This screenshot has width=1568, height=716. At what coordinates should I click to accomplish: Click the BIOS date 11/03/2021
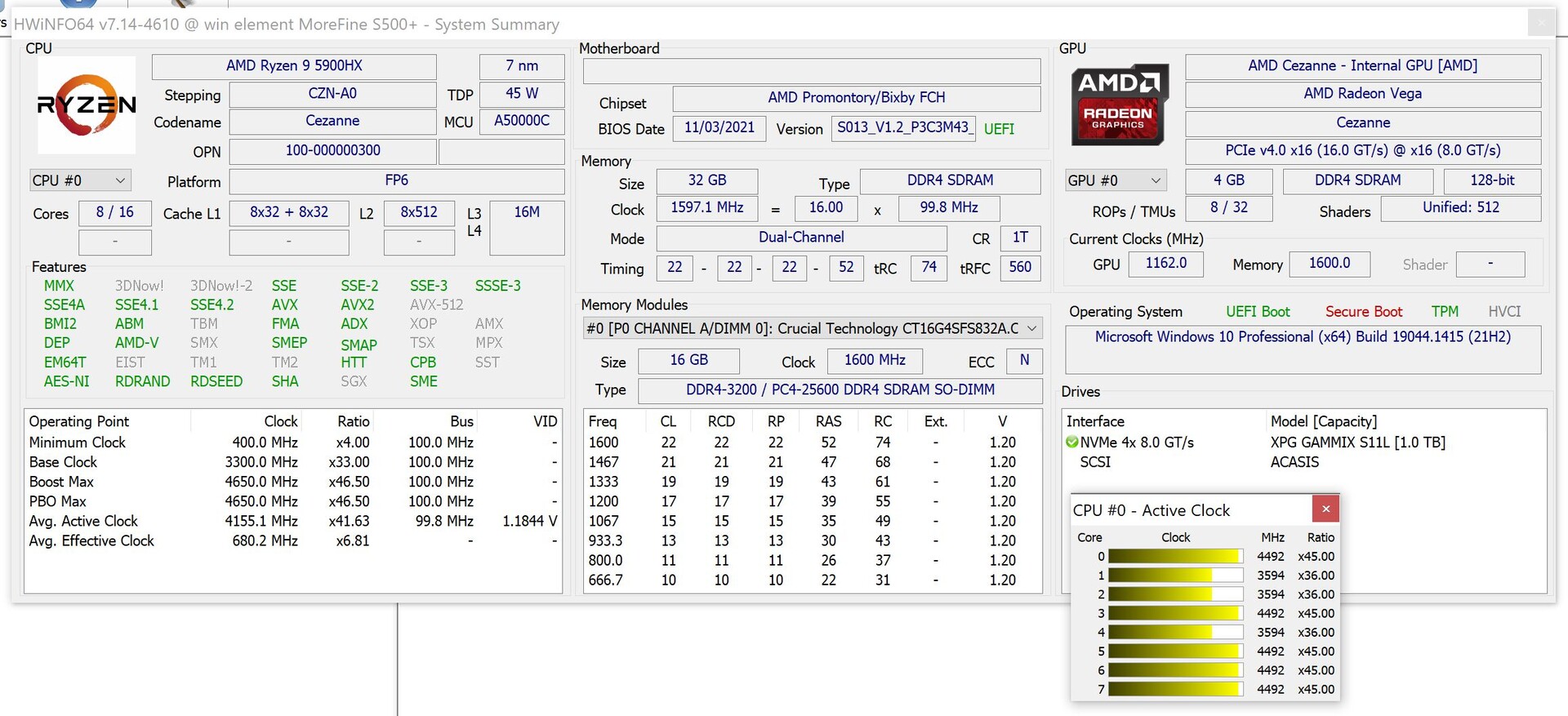click(x=719, y=128)
